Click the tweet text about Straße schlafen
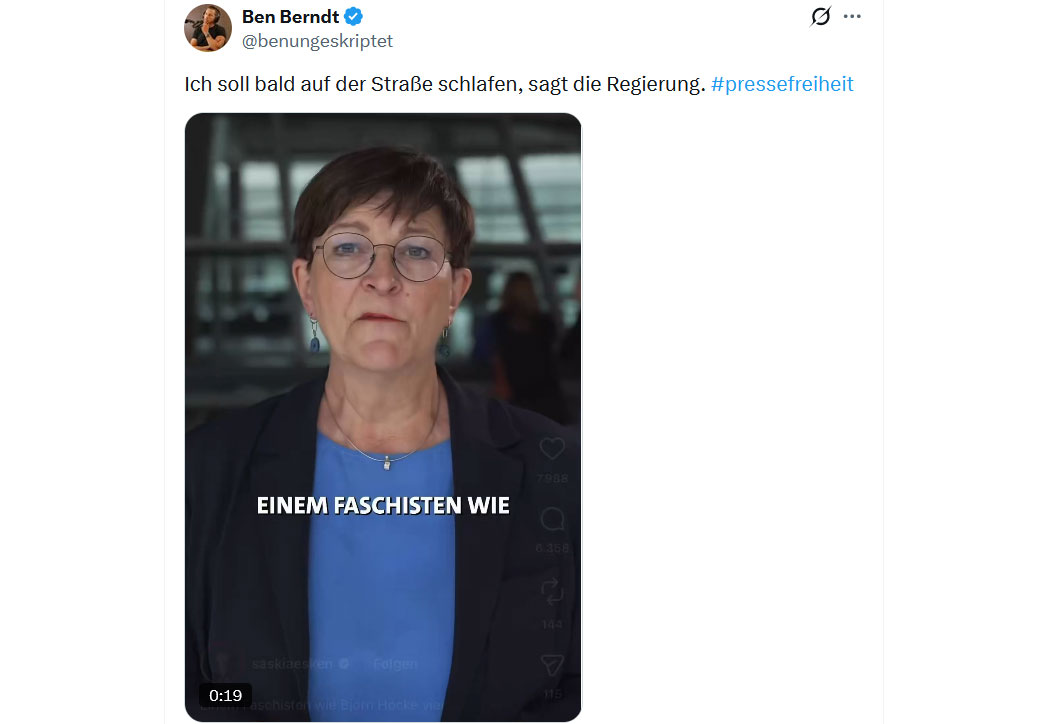1050x724 pixels. [445, 84]
